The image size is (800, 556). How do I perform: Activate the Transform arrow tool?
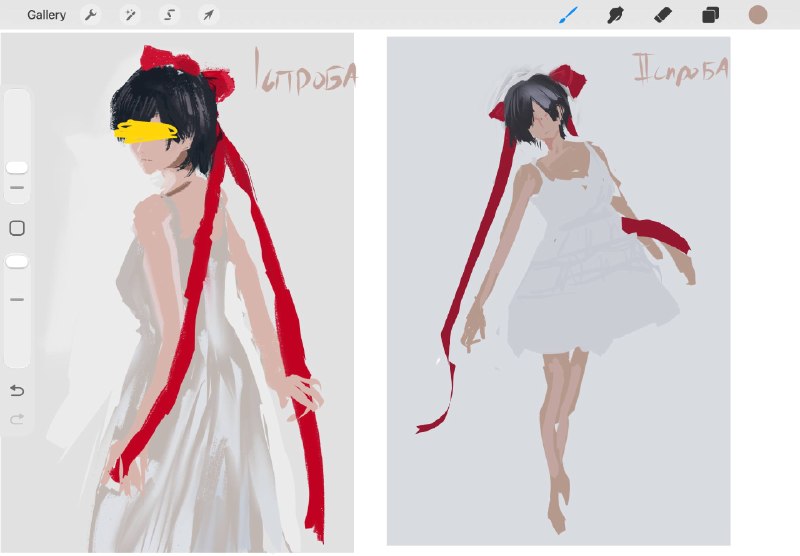pos(209,15)
